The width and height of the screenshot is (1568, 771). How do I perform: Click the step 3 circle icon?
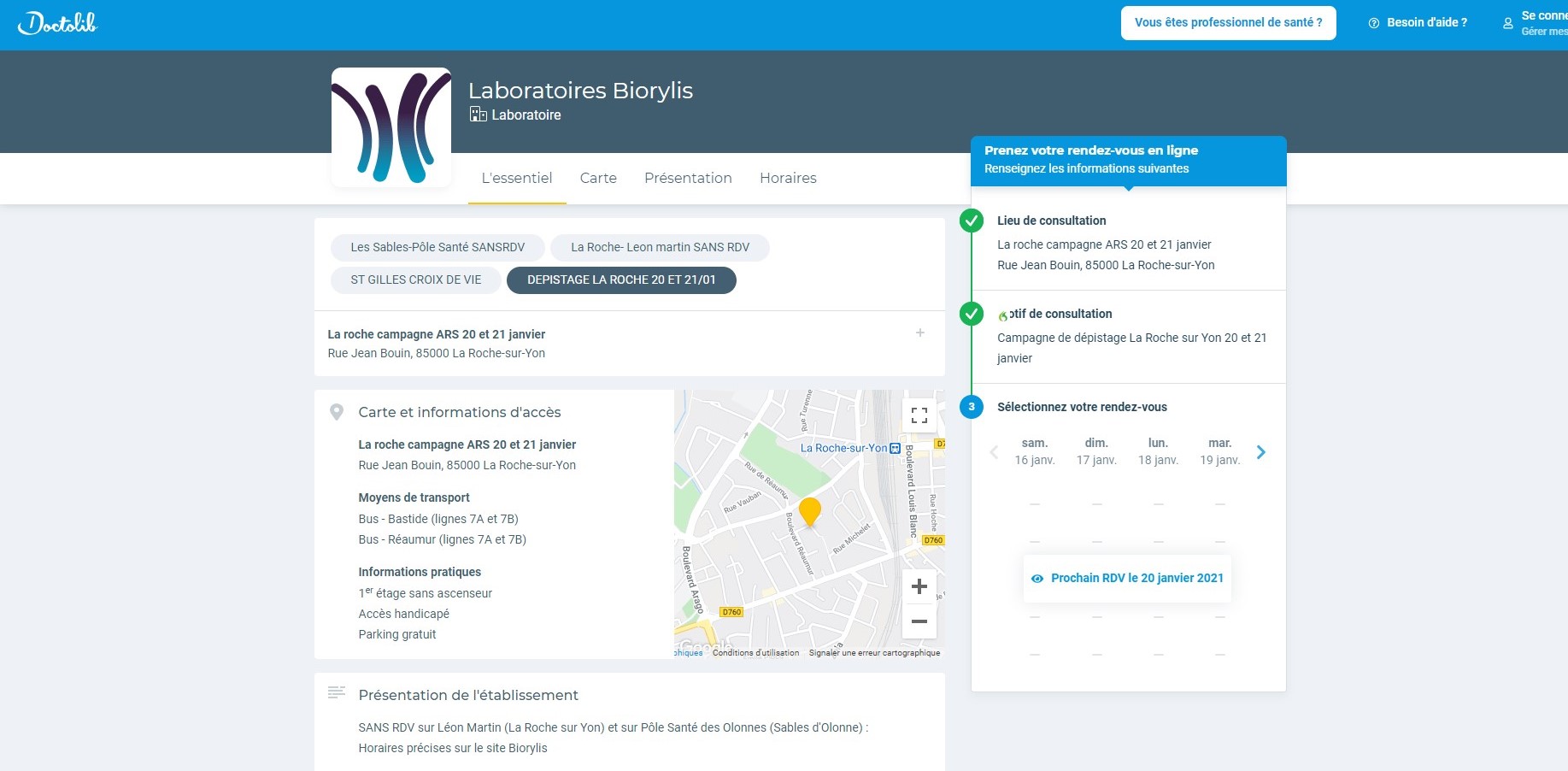click(972, 407)
